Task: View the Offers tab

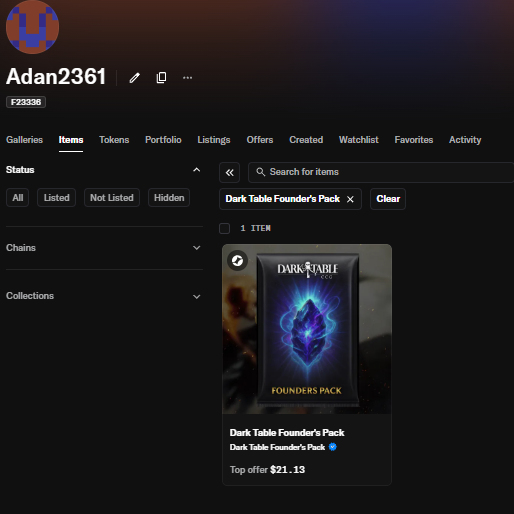Action: pyautogui.click(x=260, y=140)
